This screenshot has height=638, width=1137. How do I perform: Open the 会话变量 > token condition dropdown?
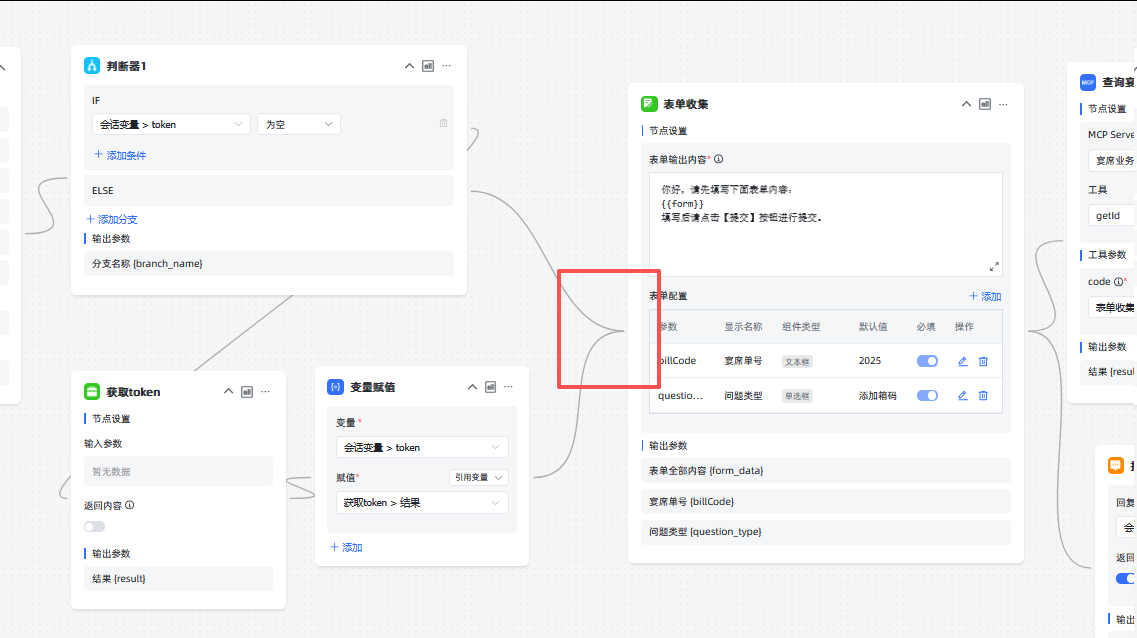coord(171,124)
